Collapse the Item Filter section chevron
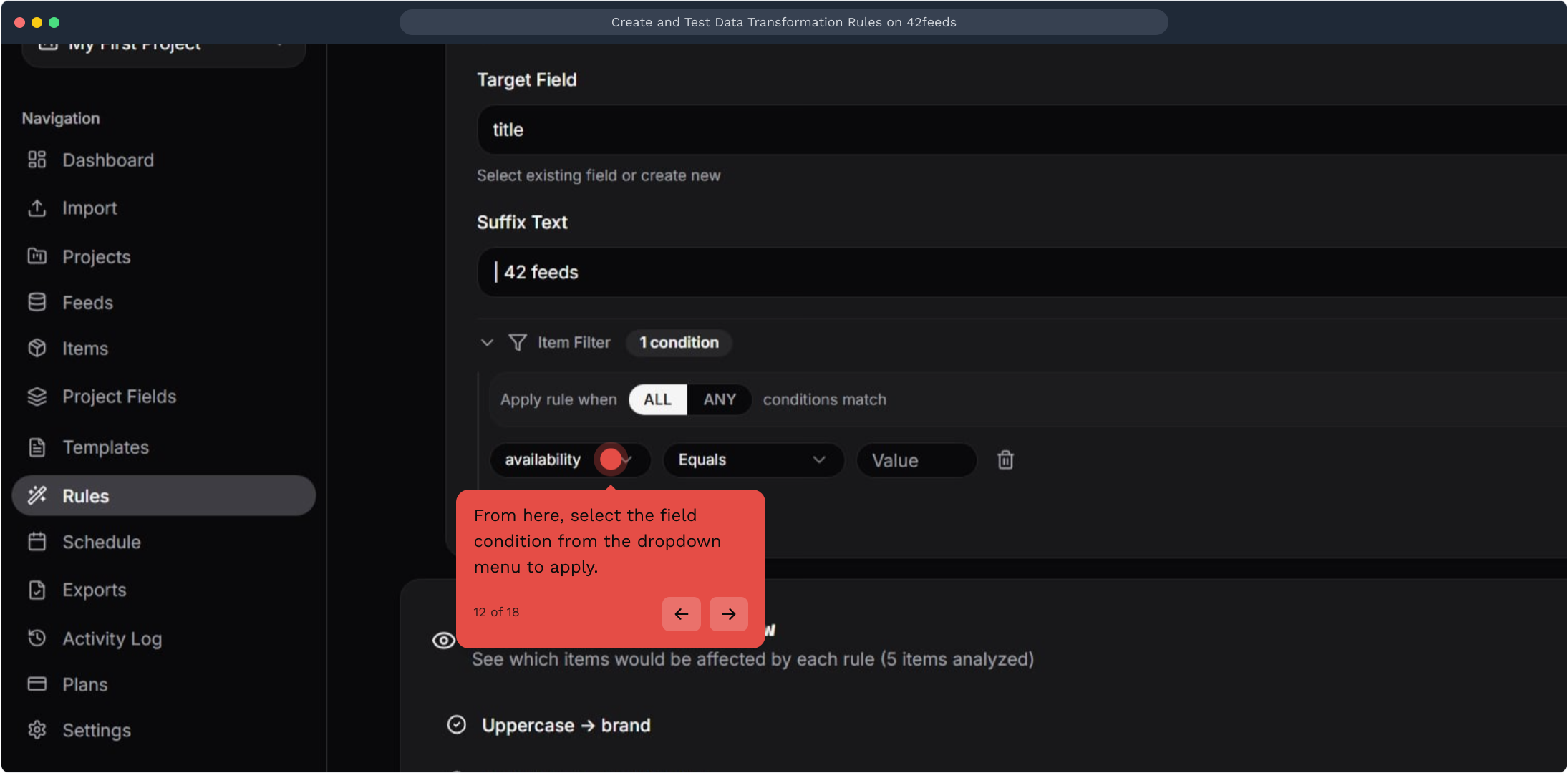Screen dimensions: 1568x773 487,342
